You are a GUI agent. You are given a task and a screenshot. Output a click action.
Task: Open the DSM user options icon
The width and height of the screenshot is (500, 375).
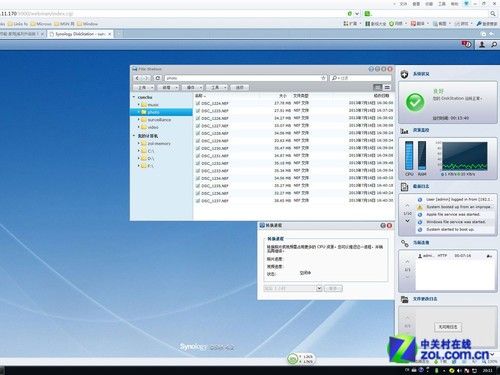tap(482, 44)
